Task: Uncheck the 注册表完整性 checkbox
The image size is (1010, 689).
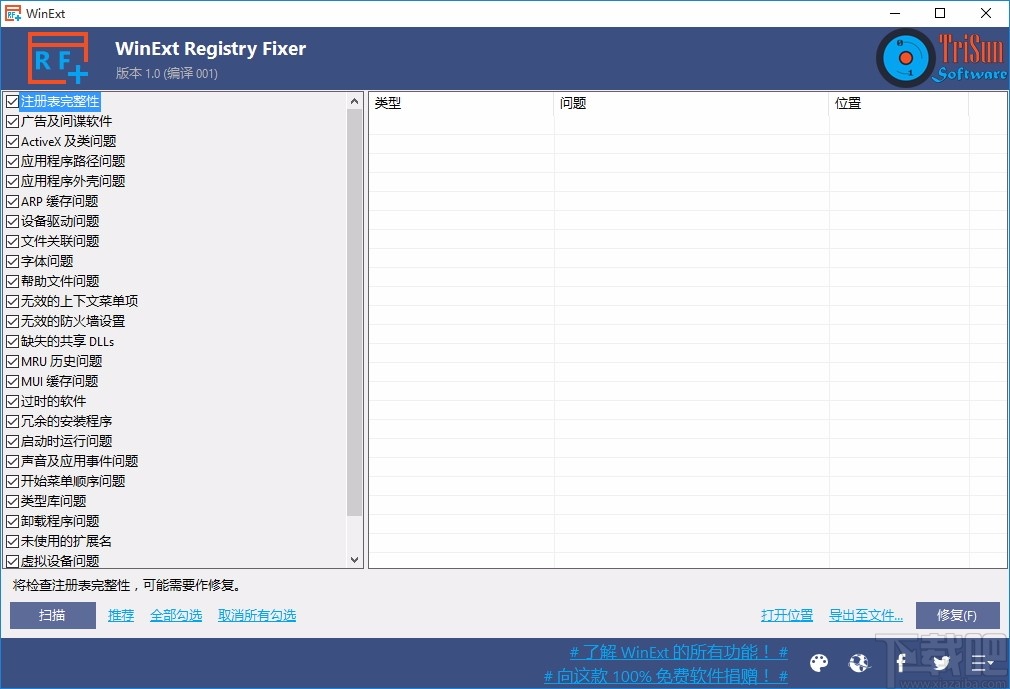Action: coord(11,101)
